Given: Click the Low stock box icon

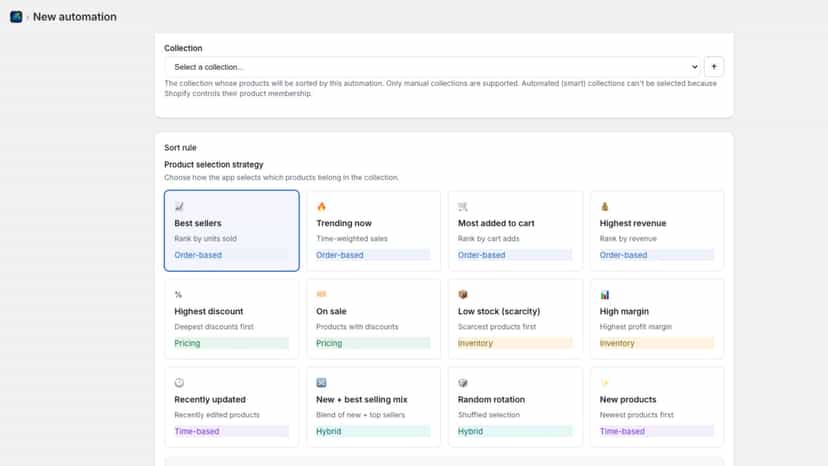Looking at the screenshot, I should click(463, 294).
